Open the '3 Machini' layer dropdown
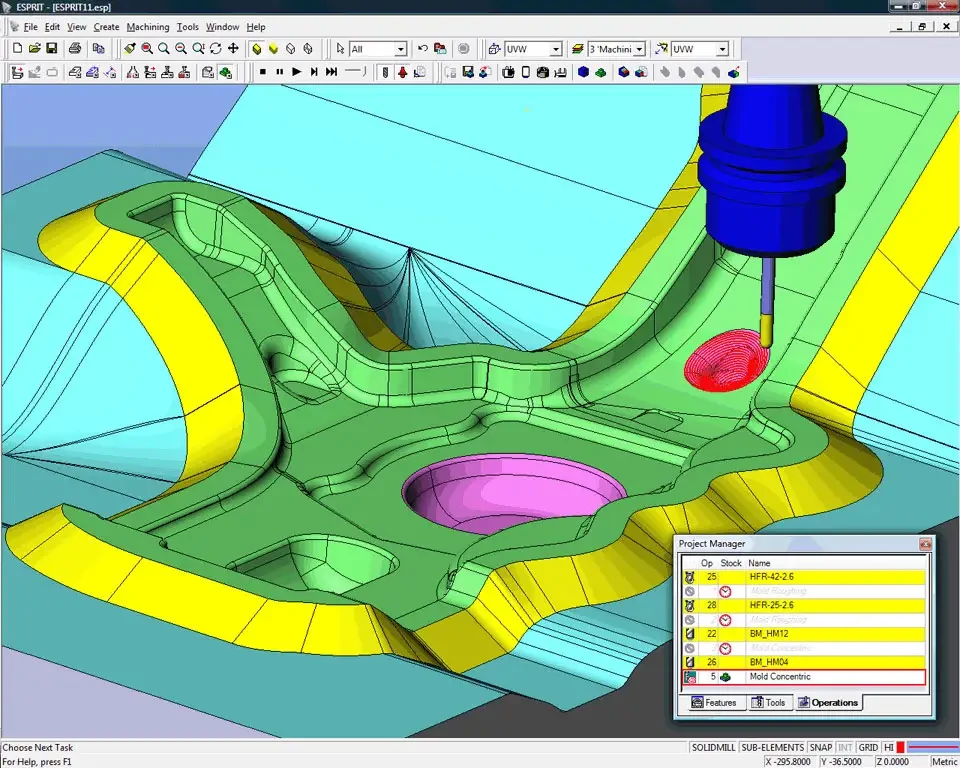The height and width of the screenshot is (768, 960). click(639, 49)
